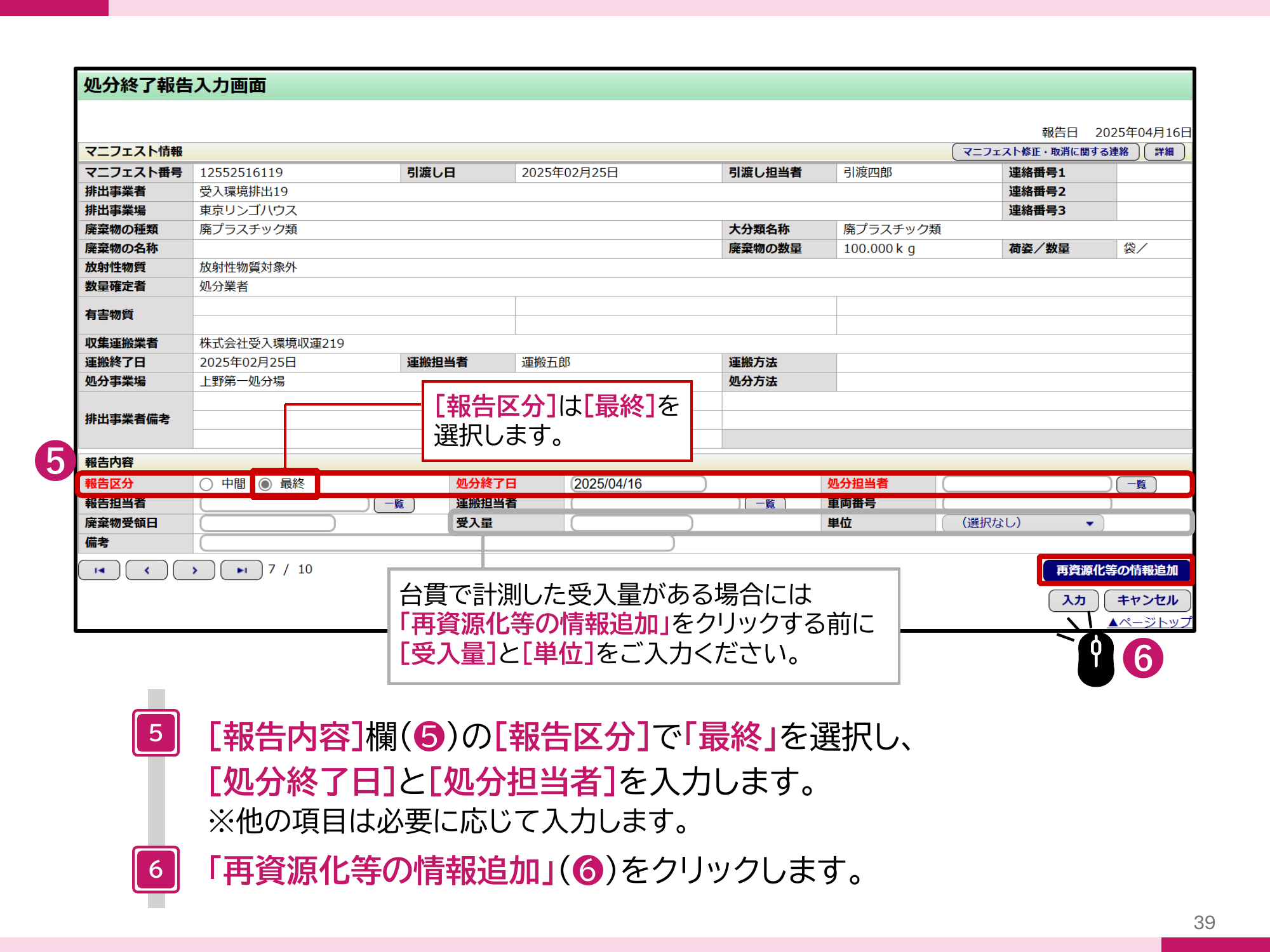
Task: Jump to the first record navigation button
Action: coord(99,570)
